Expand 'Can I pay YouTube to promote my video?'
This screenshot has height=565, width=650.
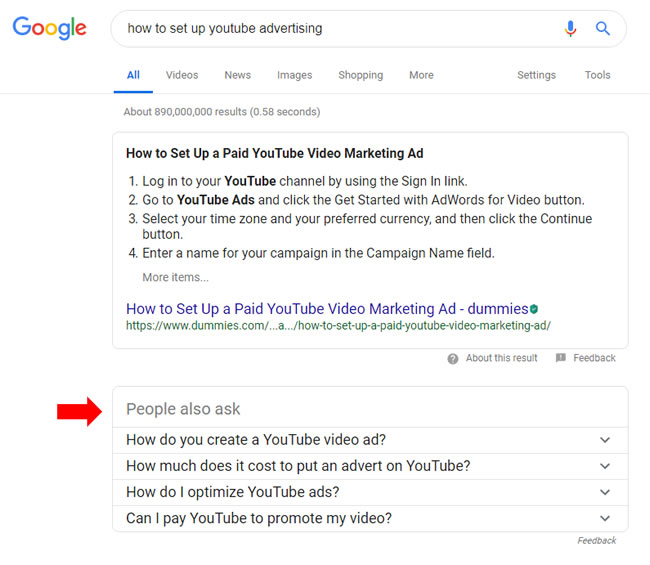(370, 519)
